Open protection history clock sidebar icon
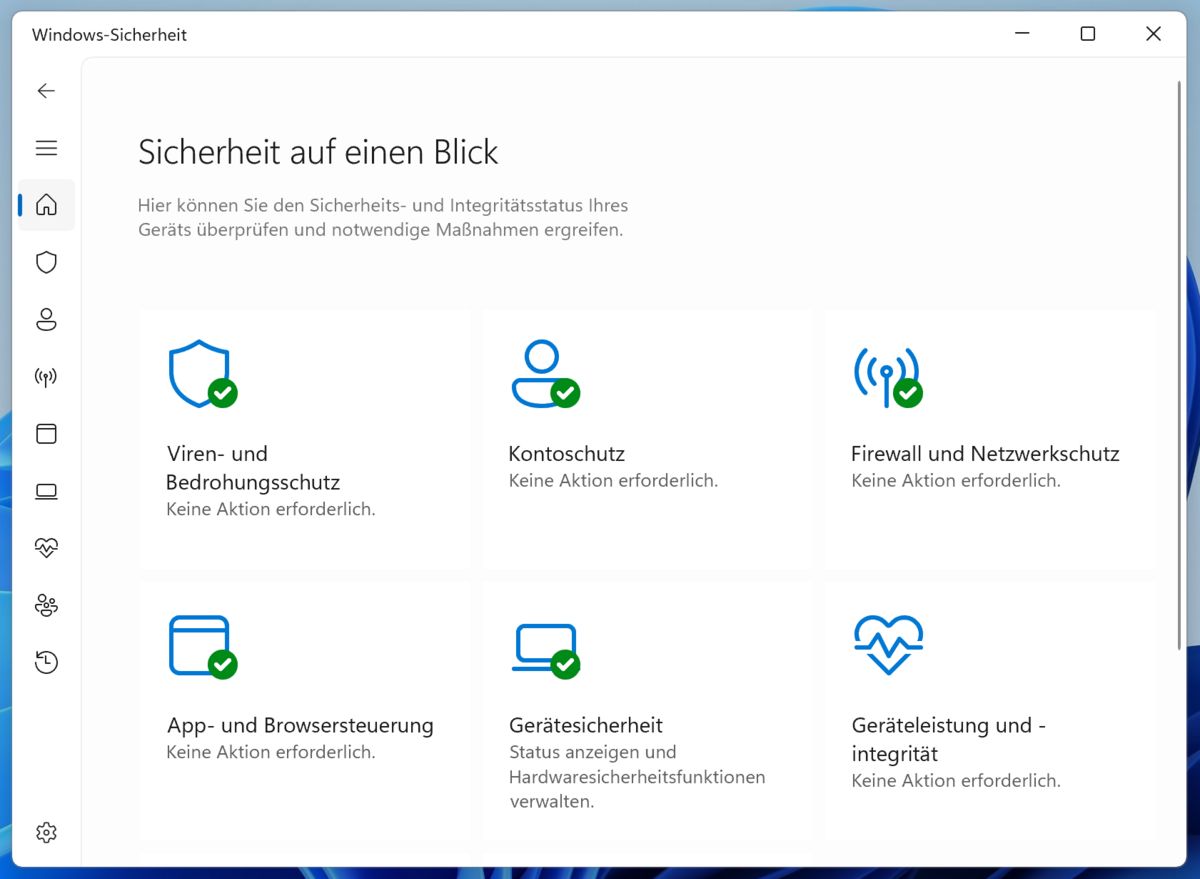The image size is (1200, 879). [46, 662]
